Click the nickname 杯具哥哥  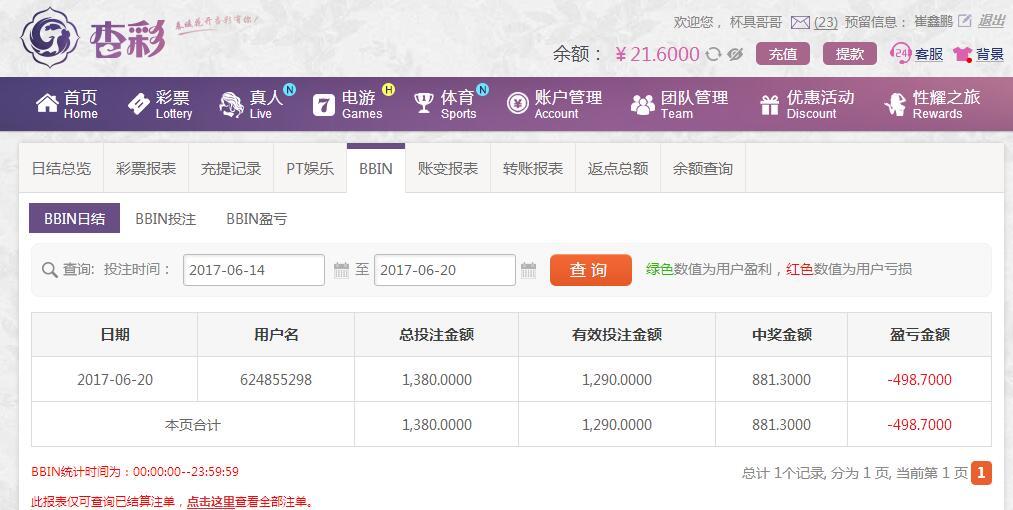coord(756,22)
